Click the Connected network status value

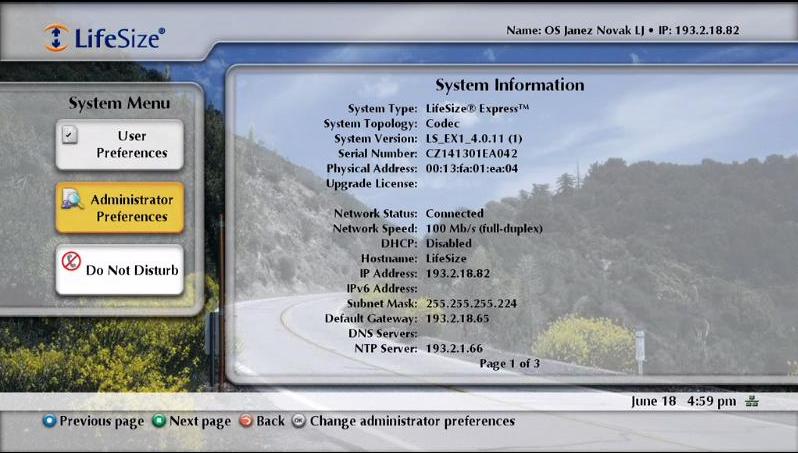[454, 213]
